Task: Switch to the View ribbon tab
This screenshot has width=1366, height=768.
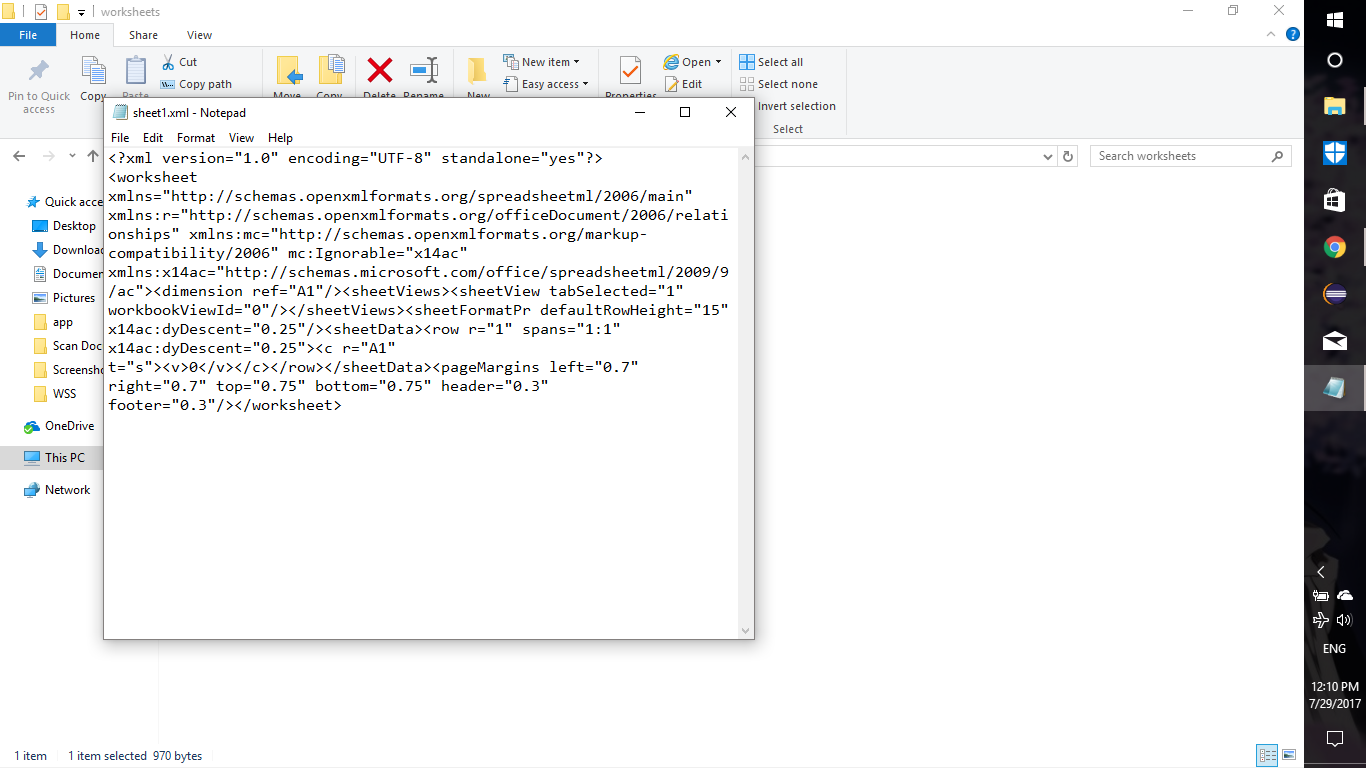Action: [199, 35]
